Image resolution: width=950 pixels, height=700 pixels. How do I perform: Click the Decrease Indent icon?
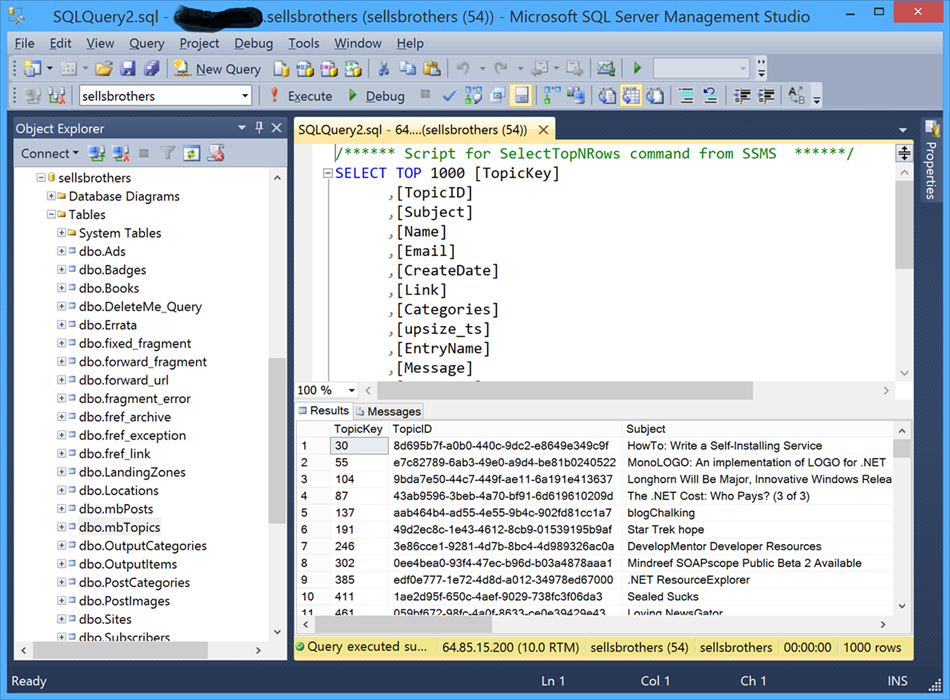click(x=742, y=96)
